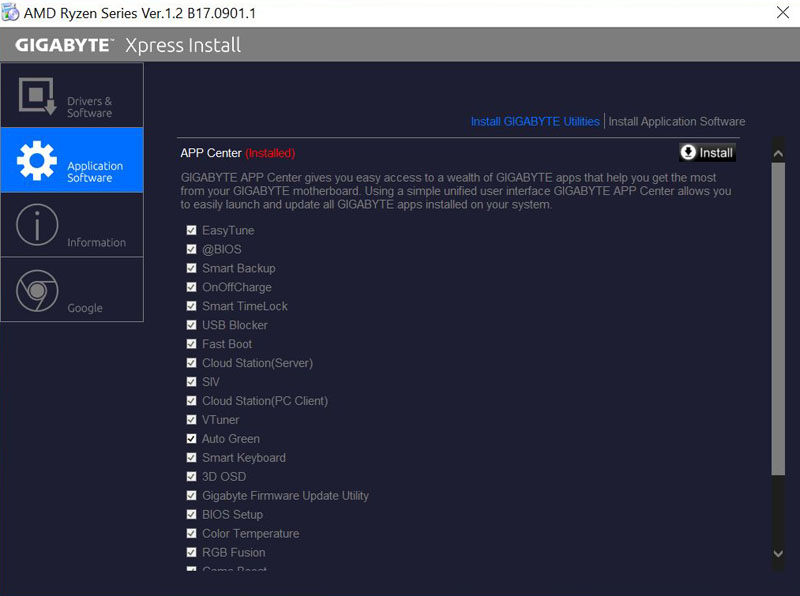Uncheck the USB Blocker option
The width and height of the screenshot is (800, 596).
[191, 325]
